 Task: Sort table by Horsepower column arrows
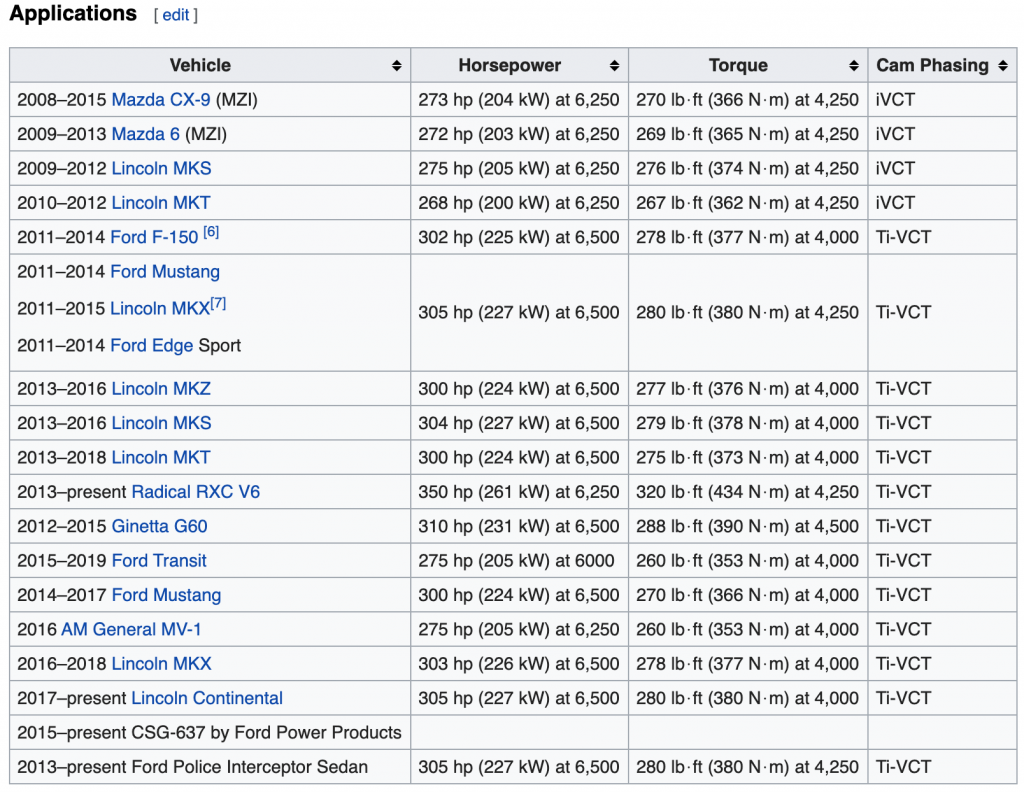614,65
